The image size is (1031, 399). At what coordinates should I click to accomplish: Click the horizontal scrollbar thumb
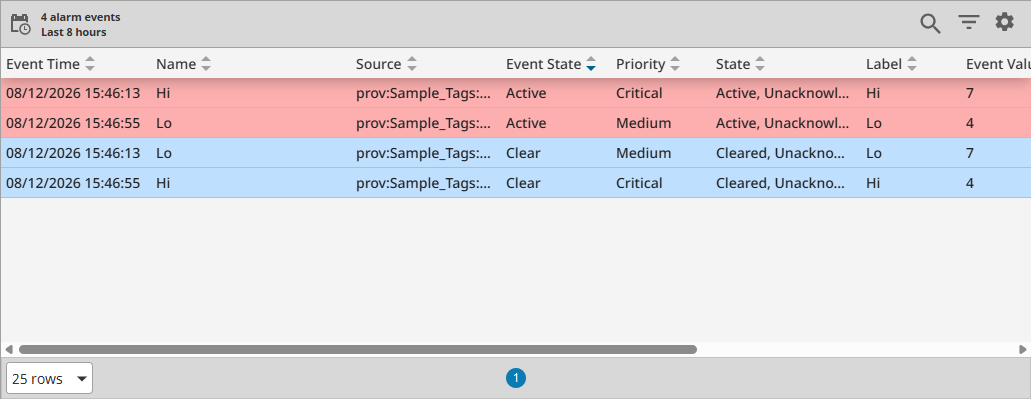coord(358,350)
